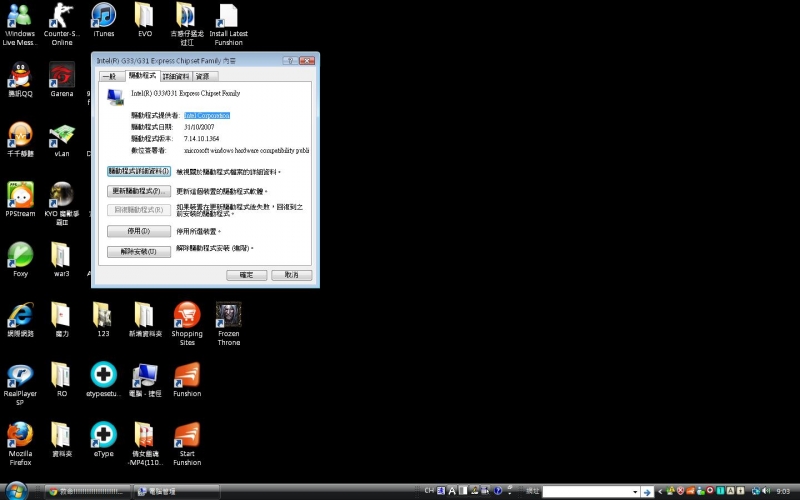The image size is (800, 500).
Task: Launch the 千千靜聽 orange headphone player shortcut
Action: (x=20, y=140)
